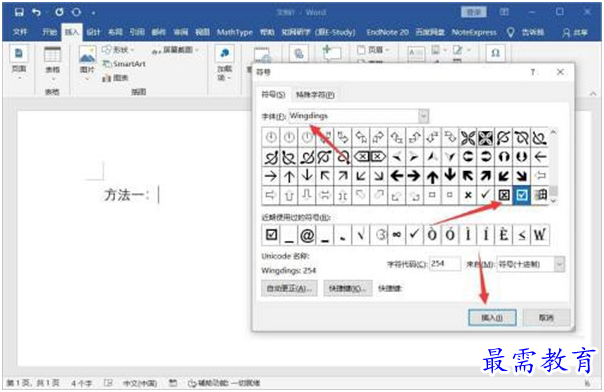Switch to the Design (设计) tab
Screen dimensions: 604x392
[93, 32]
